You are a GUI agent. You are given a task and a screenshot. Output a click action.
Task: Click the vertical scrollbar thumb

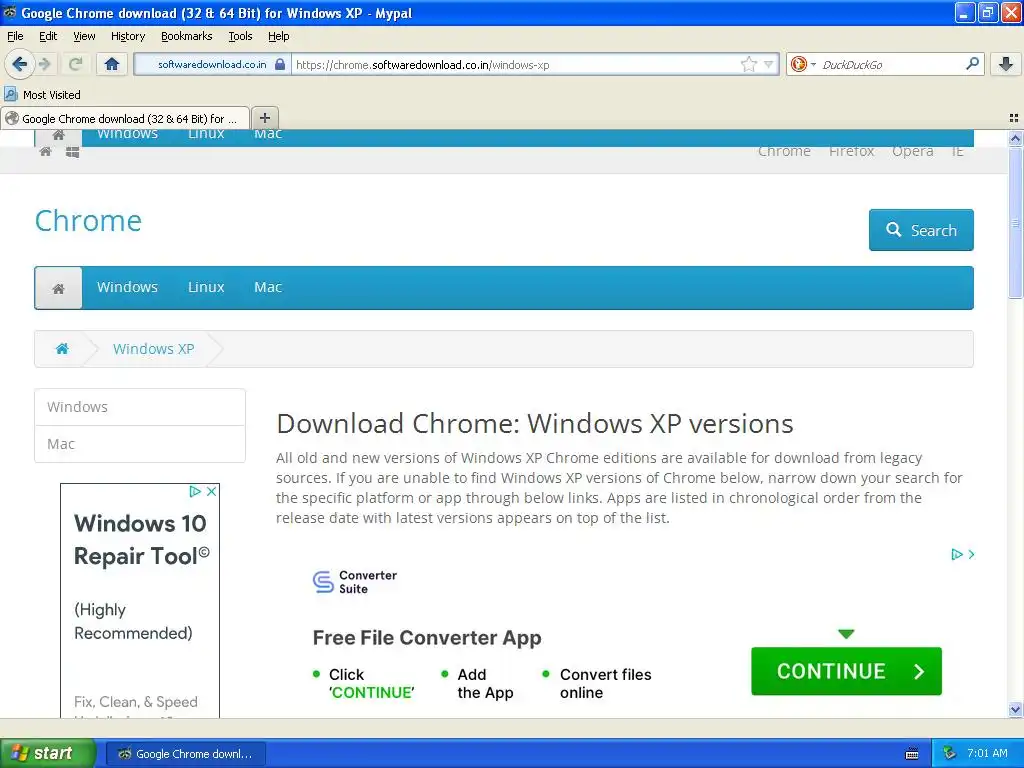click(1015, 222)
